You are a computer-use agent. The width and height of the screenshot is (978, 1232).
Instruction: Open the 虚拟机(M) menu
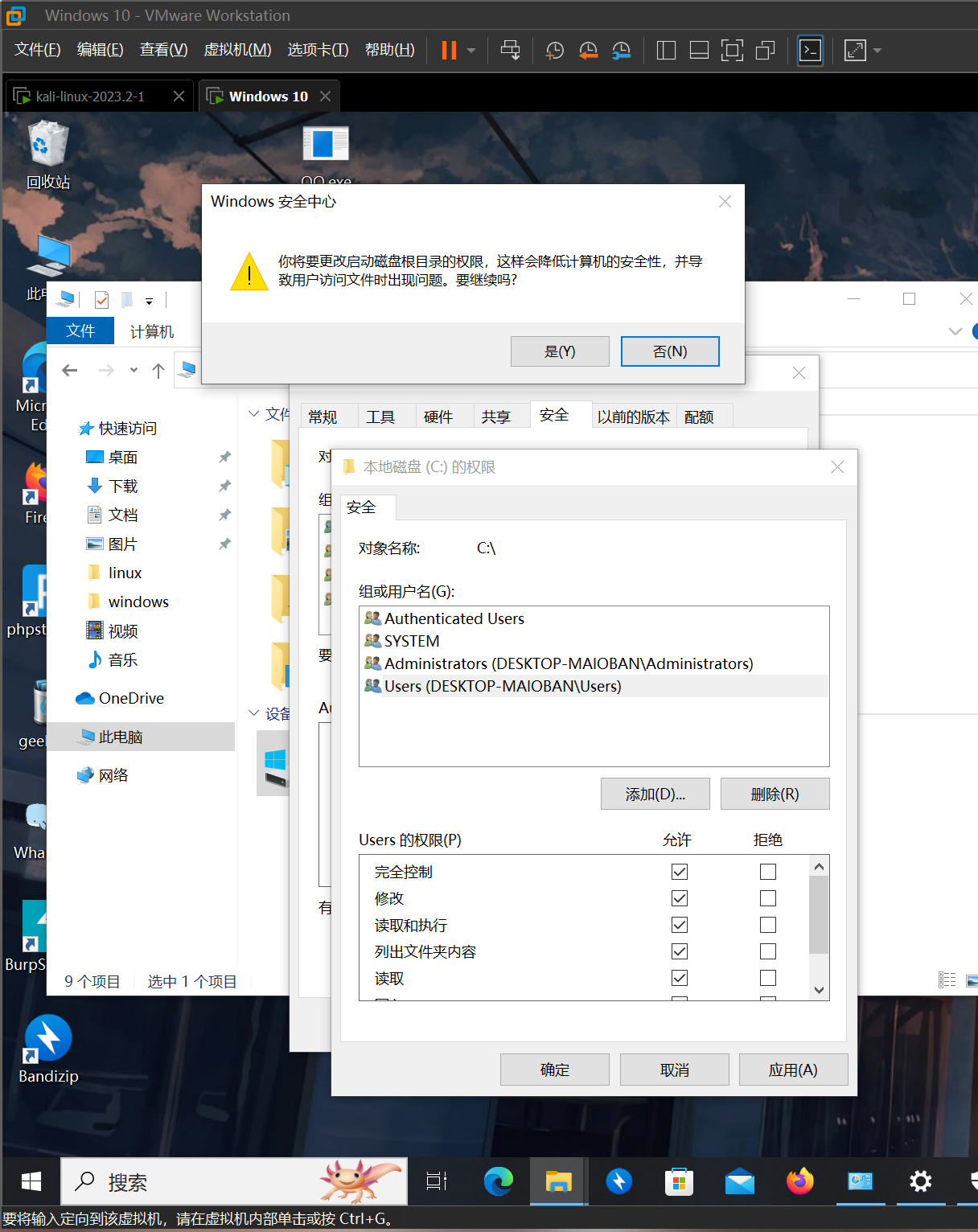click(237, 50)
